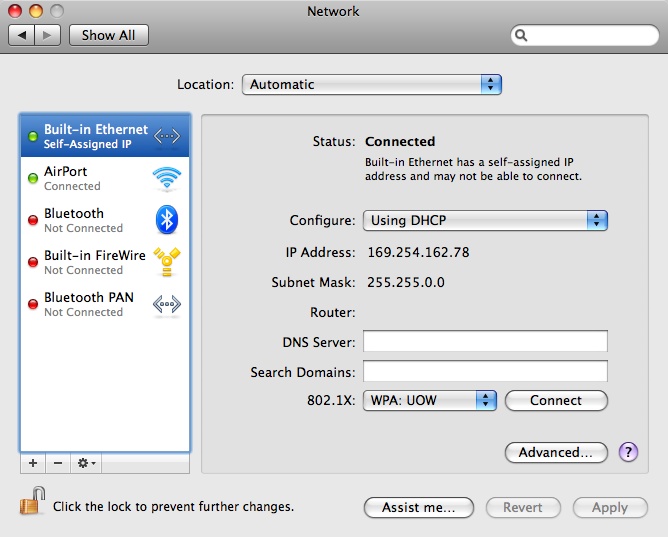Open the Configure Using DHCP dropdown

point(485,220)
